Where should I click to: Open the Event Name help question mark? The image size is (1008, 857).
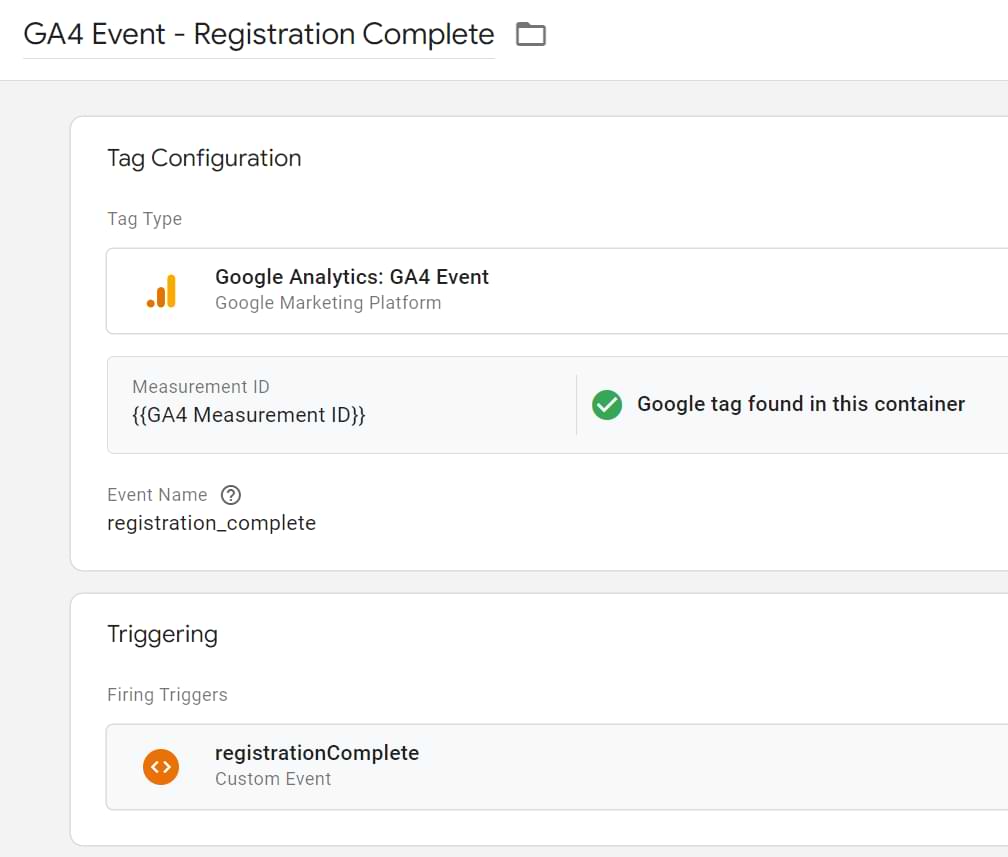(231, 495)
